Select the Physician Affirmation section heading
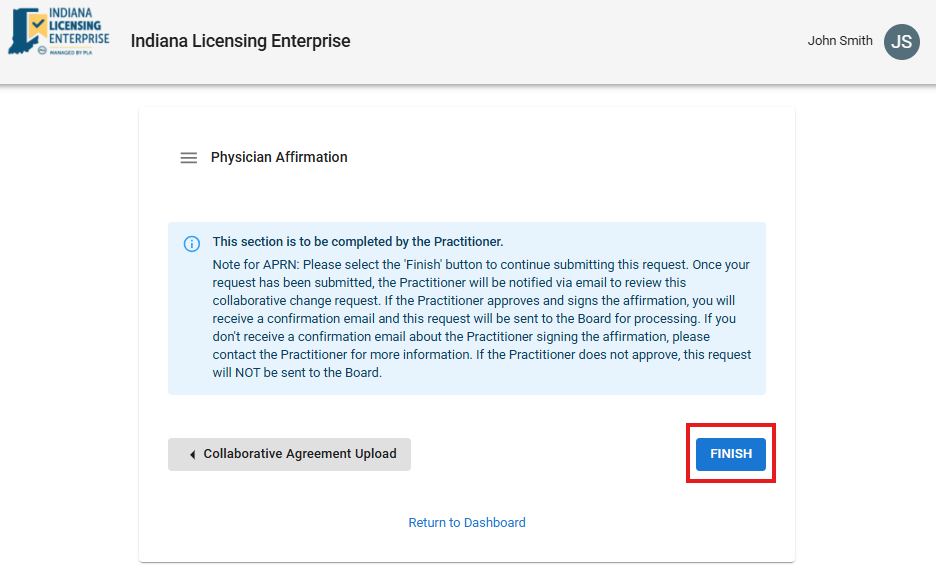The width and height of the screenshot is (936, 568). [x=279, y=158]
